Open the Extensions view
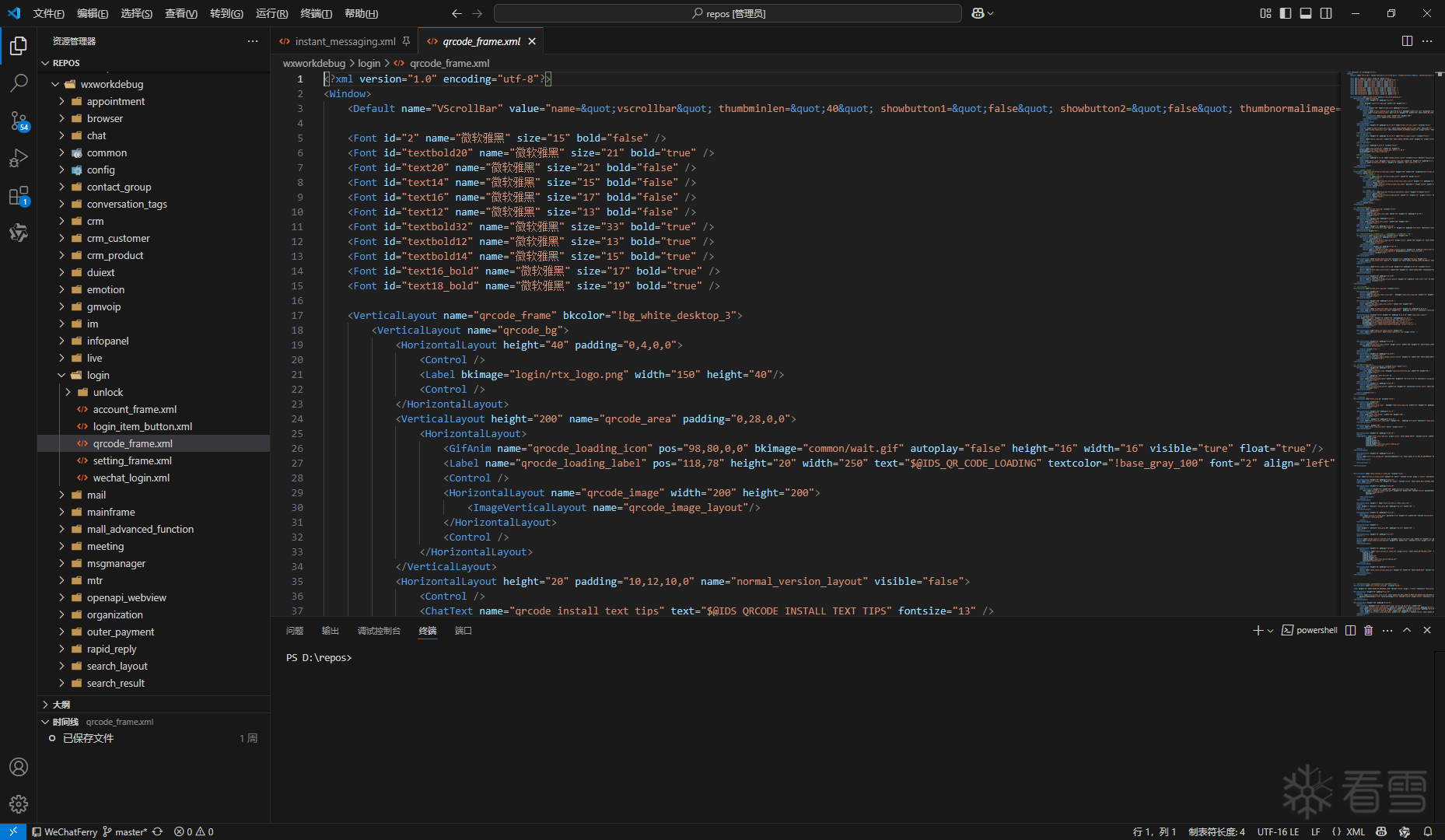Screen dimensions: 1445x840 tap(19, 196)
